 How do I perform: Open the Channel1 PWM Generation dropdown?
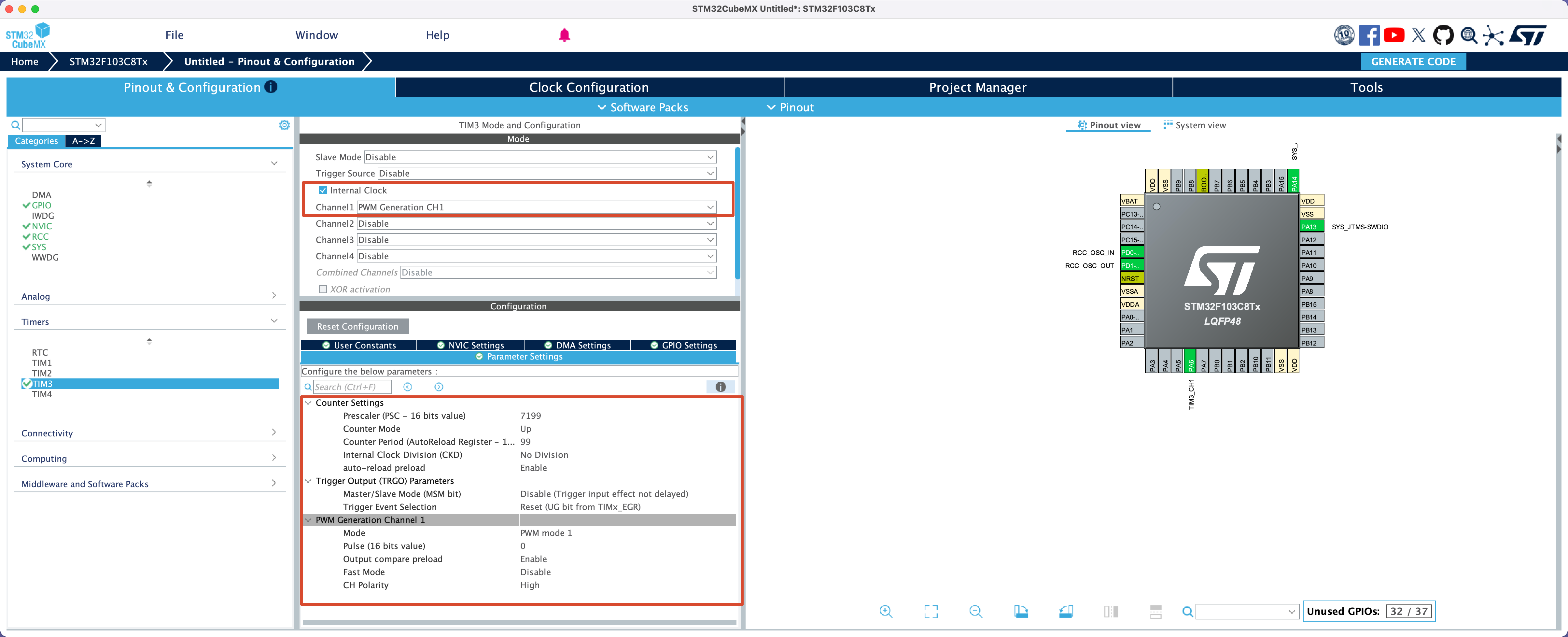tap(536, 208)
